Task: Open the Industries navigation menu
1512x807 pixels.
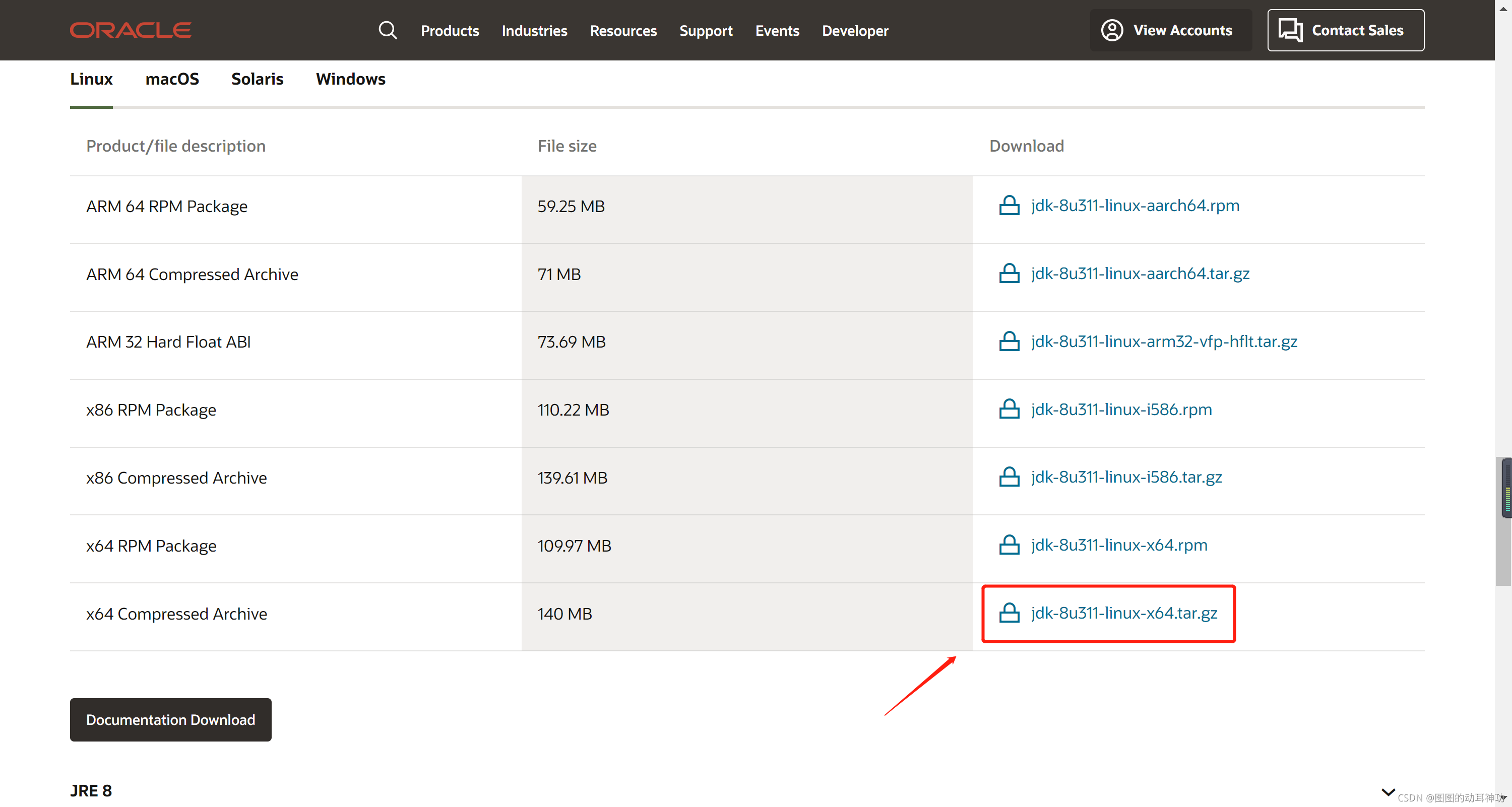Action: [x=534, y=31]
